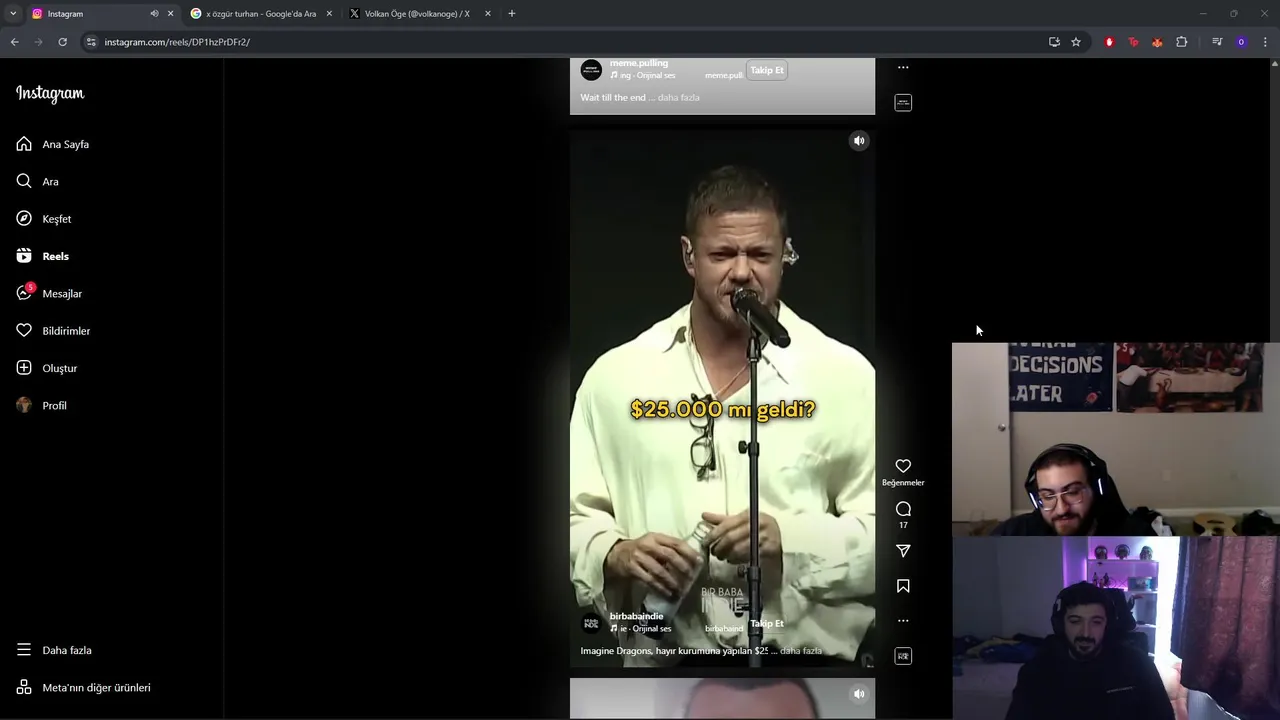This screenshot has height=720, width=1280.
Task: Click Oluştur to create a post
Action: coord(47,368)
